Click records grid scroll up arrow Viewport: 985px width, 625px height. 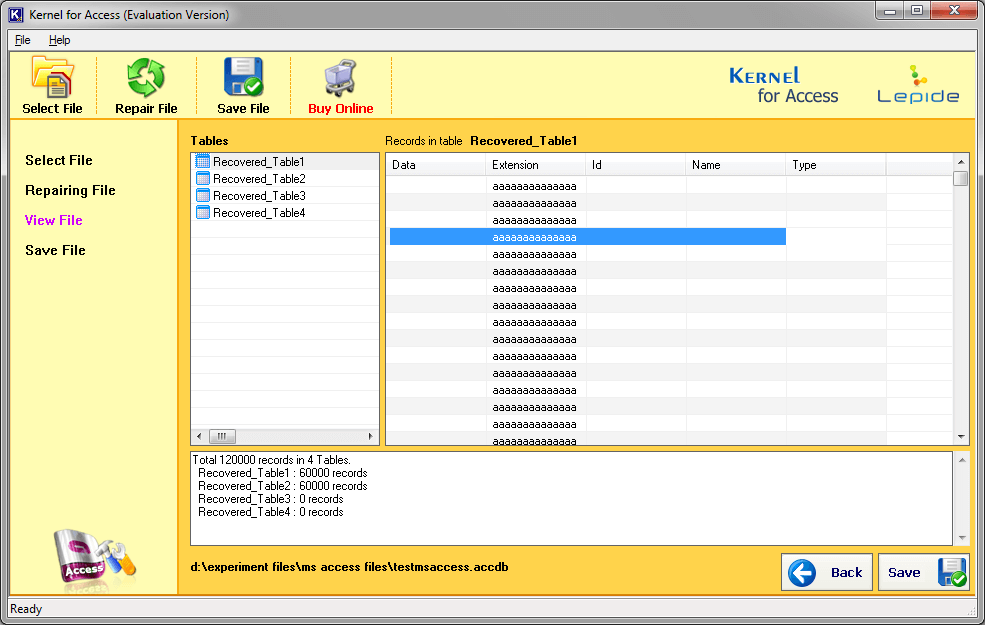click(x=961, y=162)
